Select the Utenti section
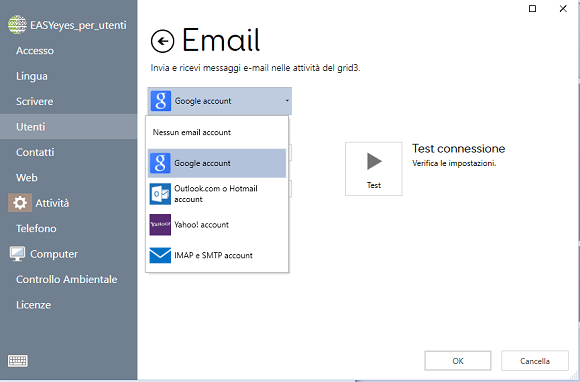 click(x=68, y=127)
